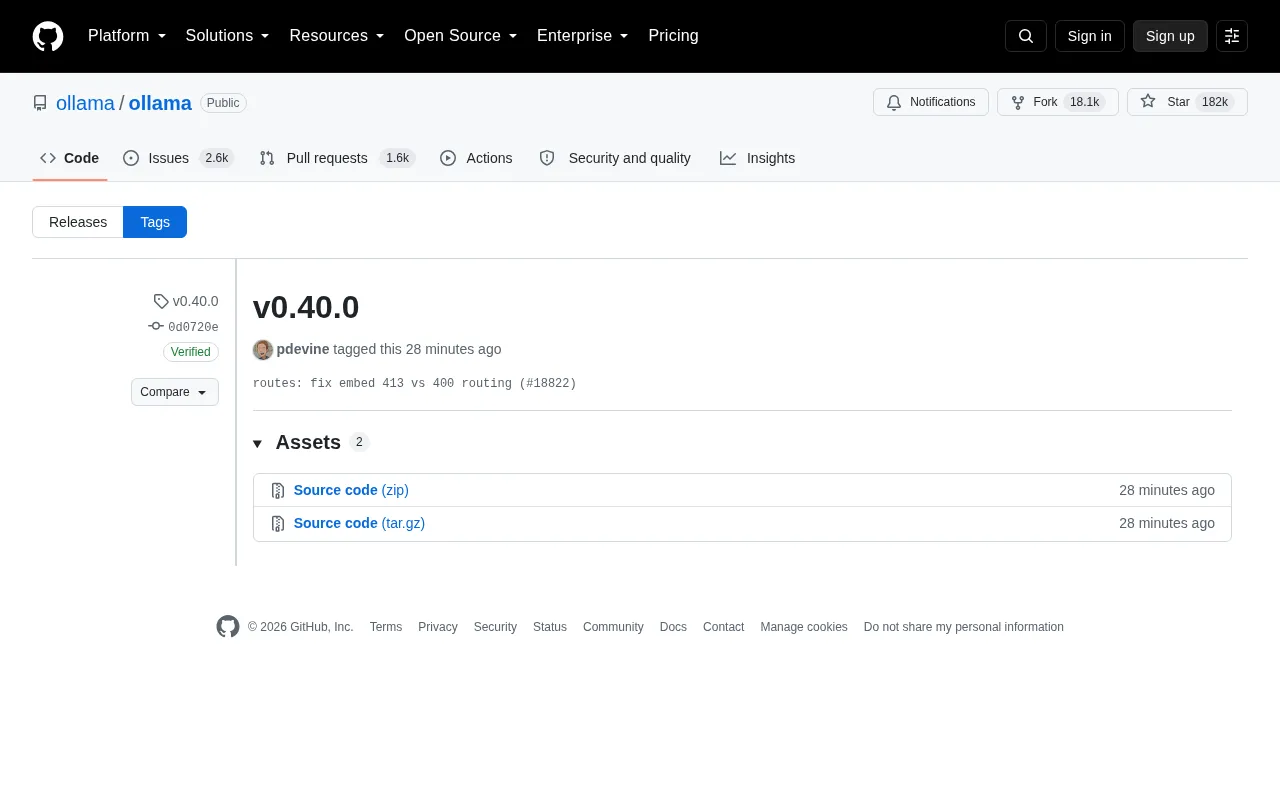Viewport: 1280px width, 800px height.
Task: Click the Sign in button
Action: (1090, 36)
